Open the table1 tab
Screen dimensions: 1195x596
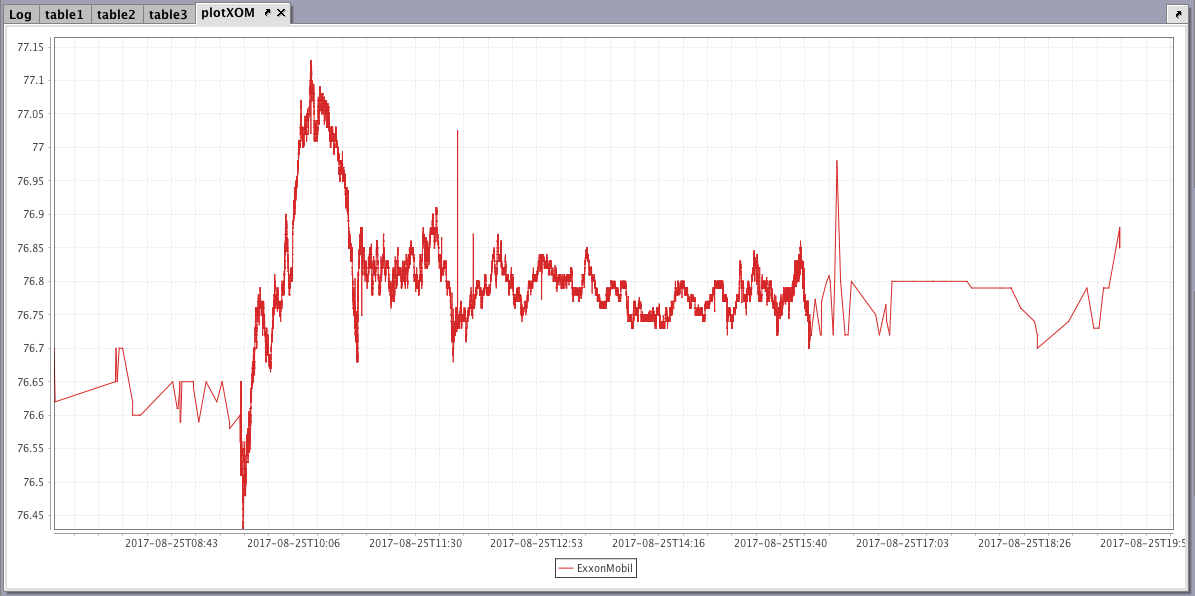coord(64,15)
